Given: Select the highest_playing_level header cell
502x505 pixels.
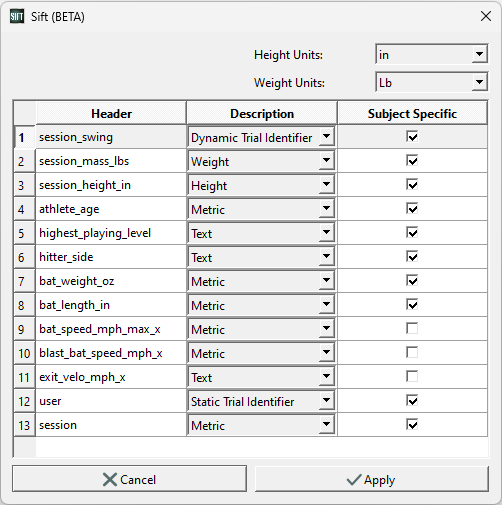Looking at the screenshot, I should pos(111,233).
